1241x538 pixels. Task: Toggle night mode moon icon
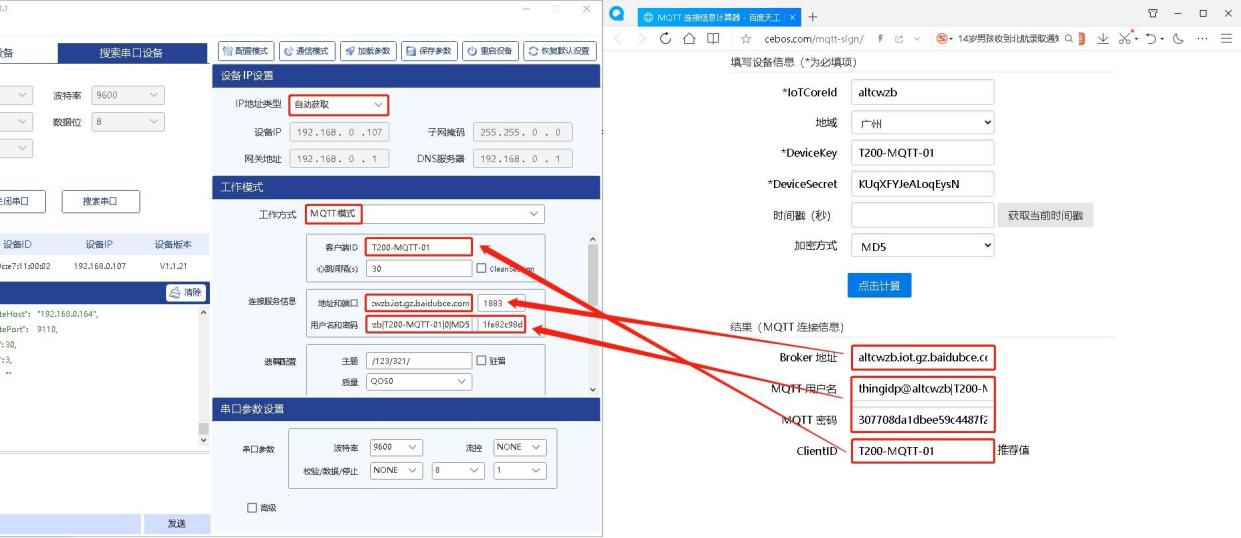coord(1176,39)
